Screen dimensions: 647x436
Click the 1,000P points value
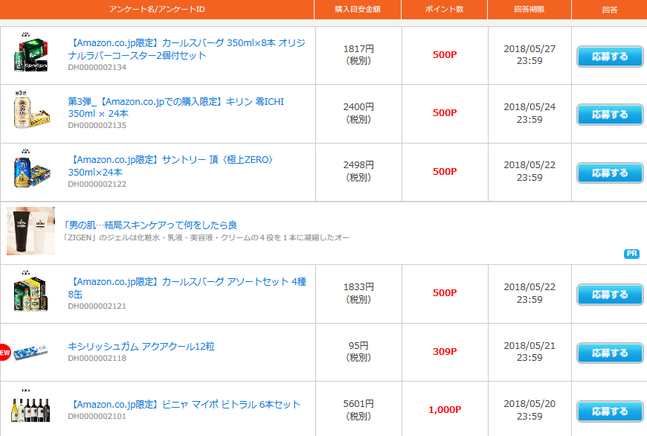click(445, 410)
